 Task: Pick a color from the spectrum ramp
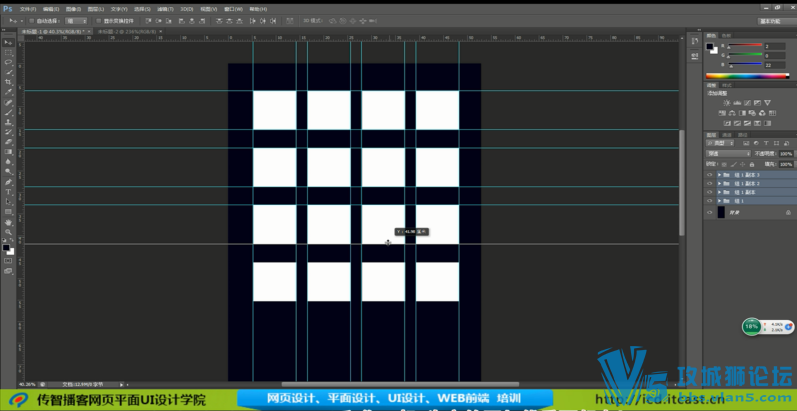[x=747, y=76]
